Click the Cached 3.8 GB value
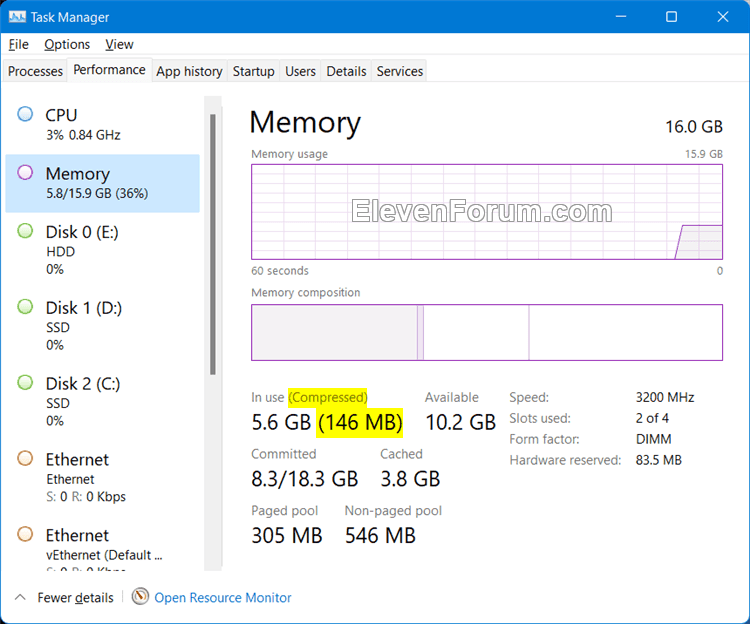750x624 pixels. click(x=410, y=479)
